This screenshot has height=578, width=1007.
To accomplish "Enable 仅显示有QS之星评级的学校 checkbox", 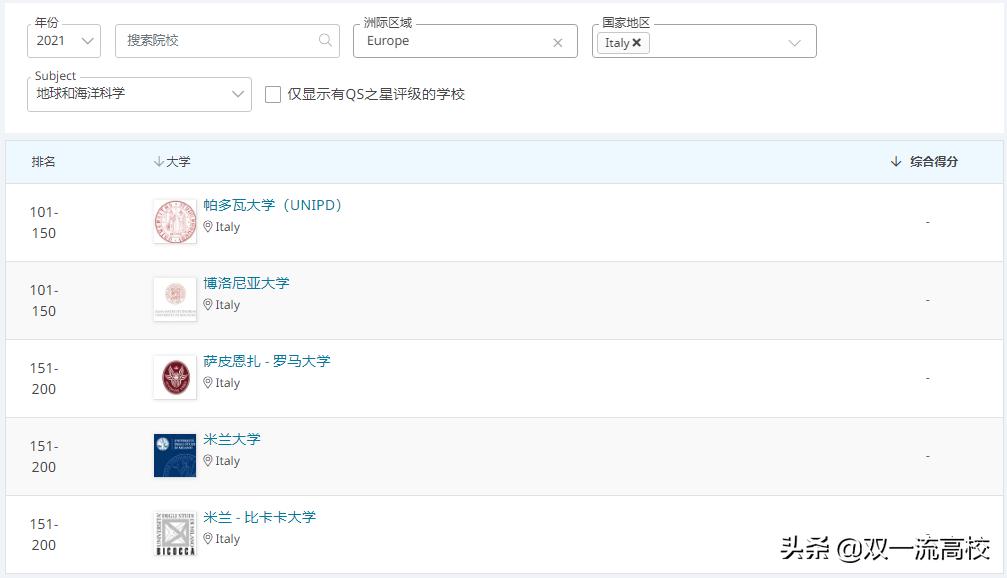I will pos(272,95).
